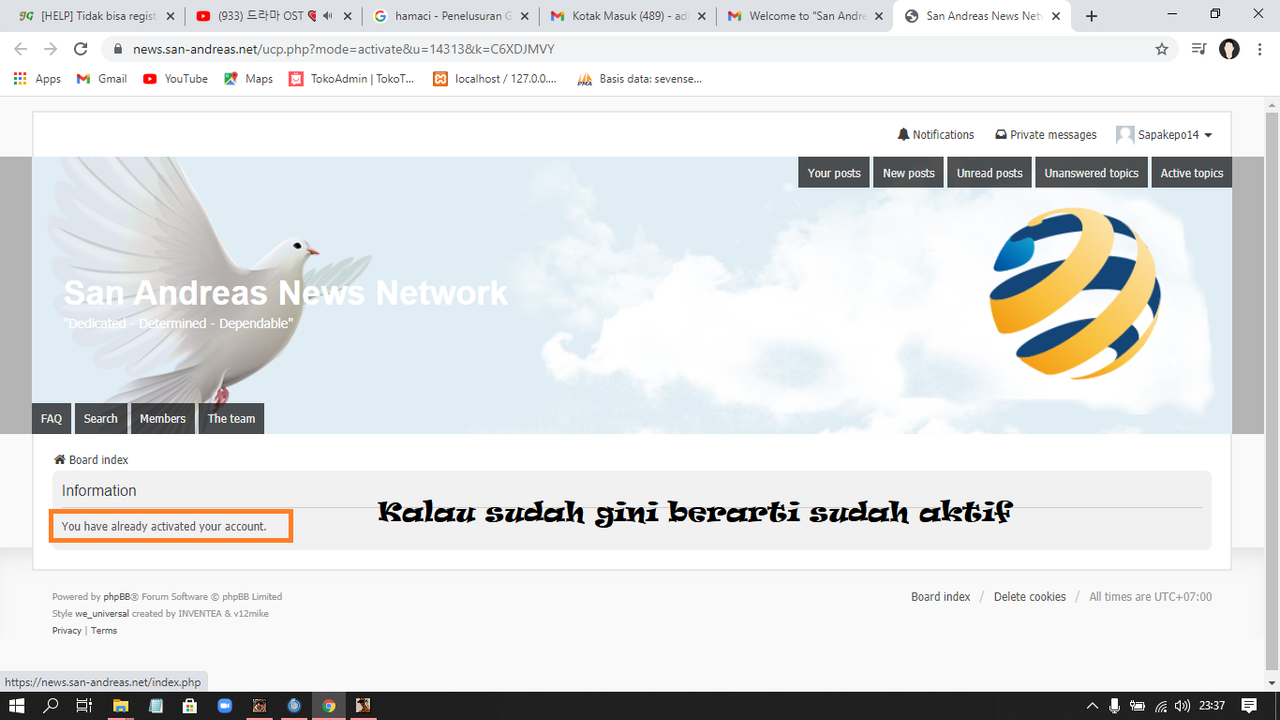The image size is (1280, 720).
Task: Go back using the browser back arrow
Action: click(21, 49)
